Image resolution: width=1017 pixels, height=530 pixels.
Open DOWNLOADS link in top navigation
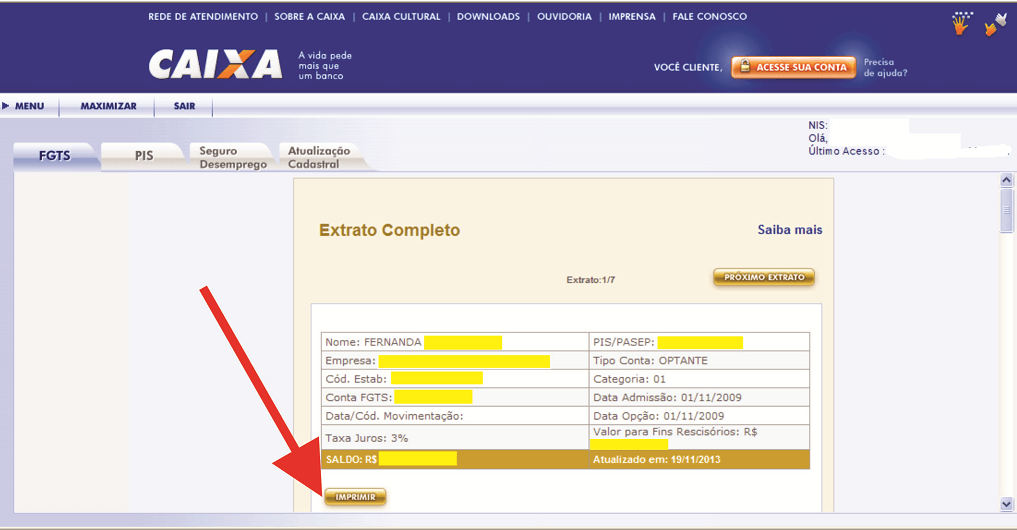(488, 17)
